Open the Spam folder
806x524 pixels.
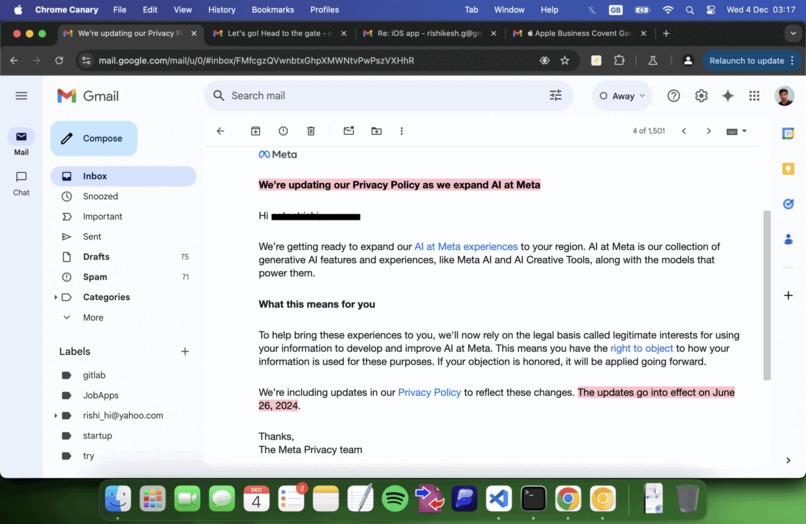pyautogui.click(x=123, y=277)
